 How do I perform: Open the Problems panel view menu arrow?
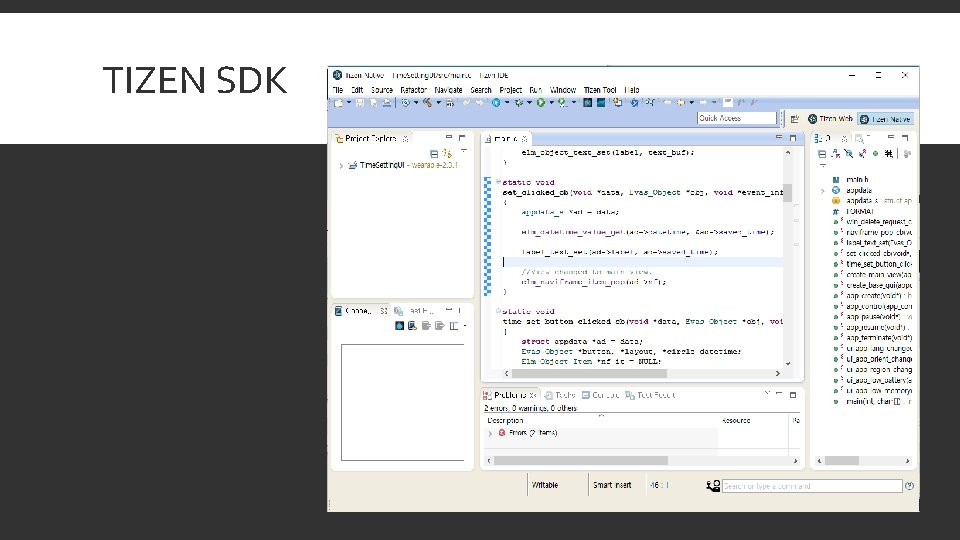pos(767,393)
